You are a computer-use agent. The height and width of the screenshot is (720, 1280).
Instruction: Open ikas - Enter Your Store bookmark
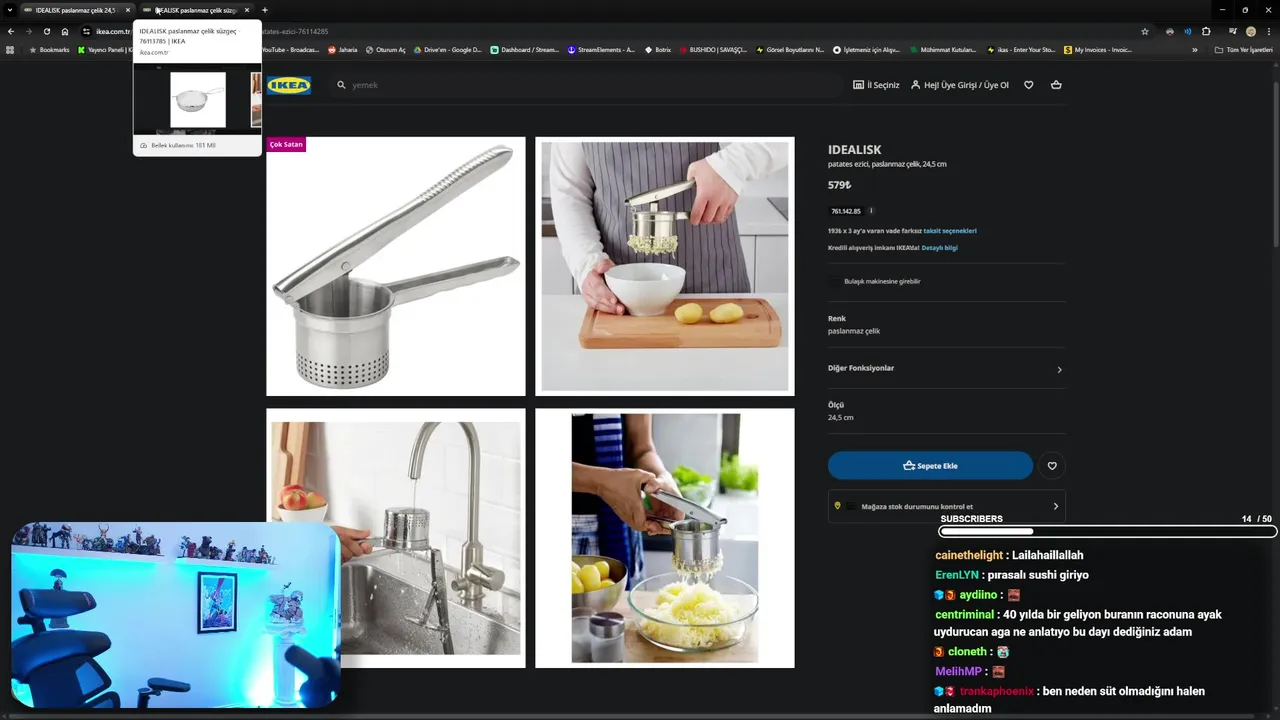[x=1021, y=49]
